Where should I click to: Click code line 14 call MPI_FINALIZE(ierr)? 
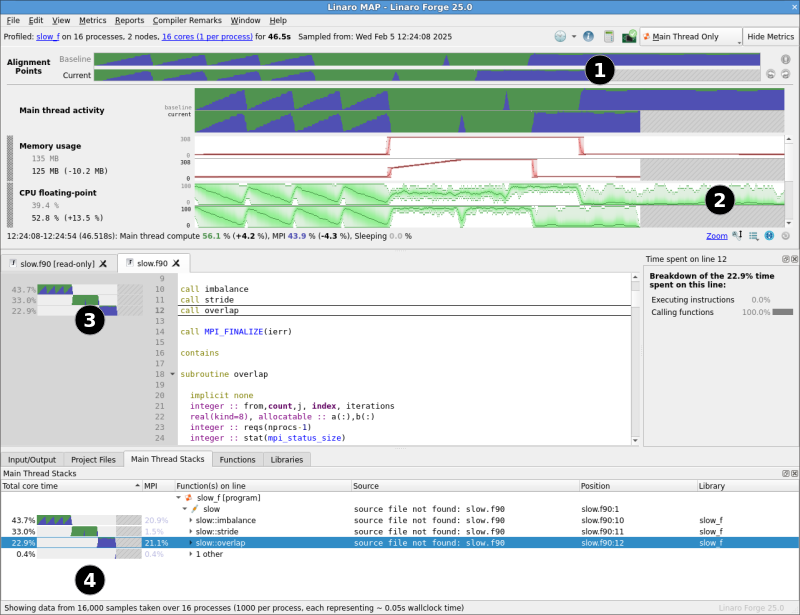pos(236,332)
